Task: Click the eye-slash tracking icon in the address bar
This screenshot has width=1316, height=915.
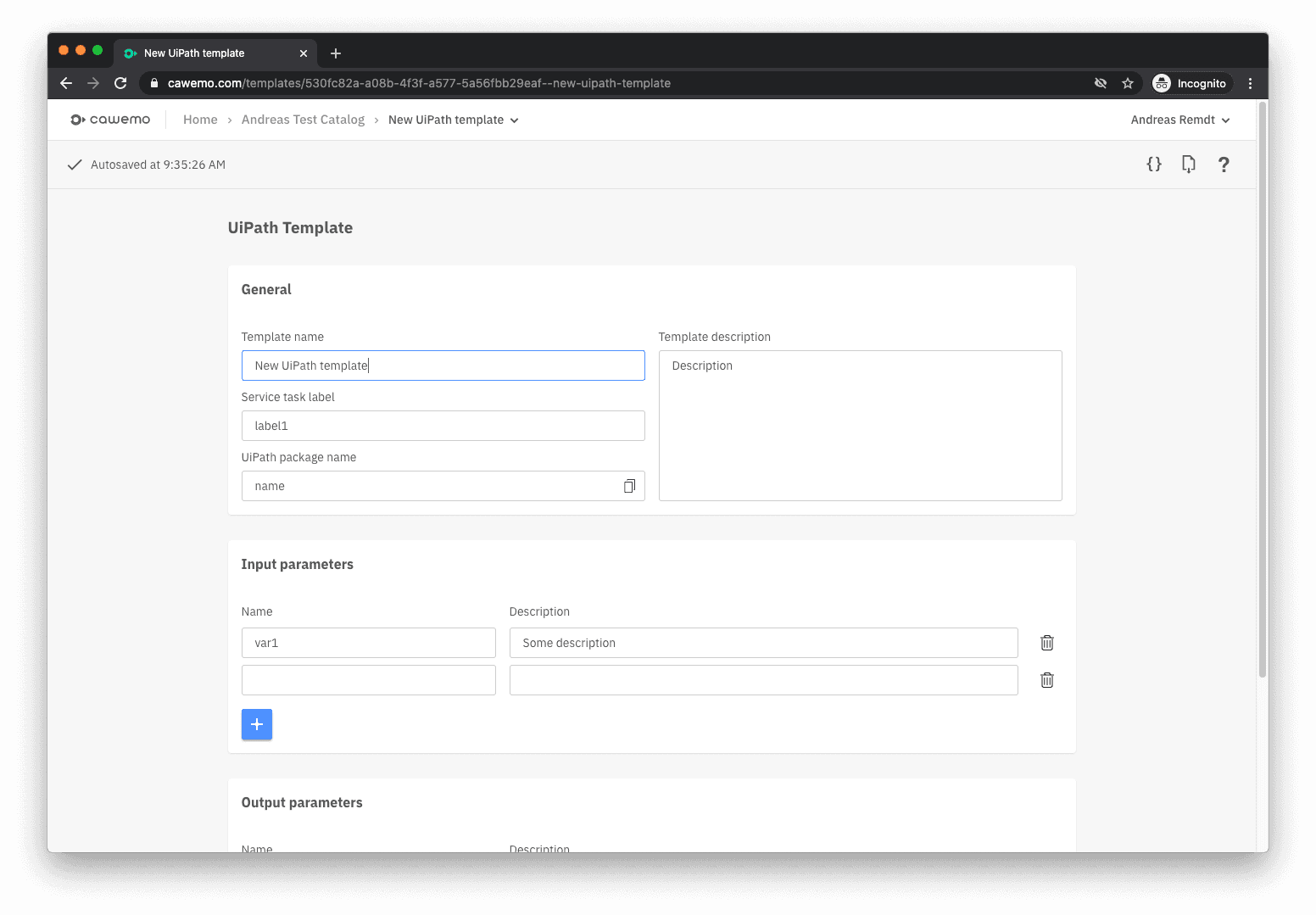Action: (1101, 83)
